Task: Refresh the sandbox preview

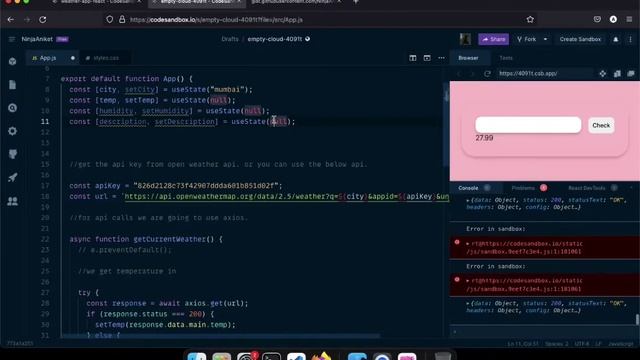Action: click(x=487, y=74)
